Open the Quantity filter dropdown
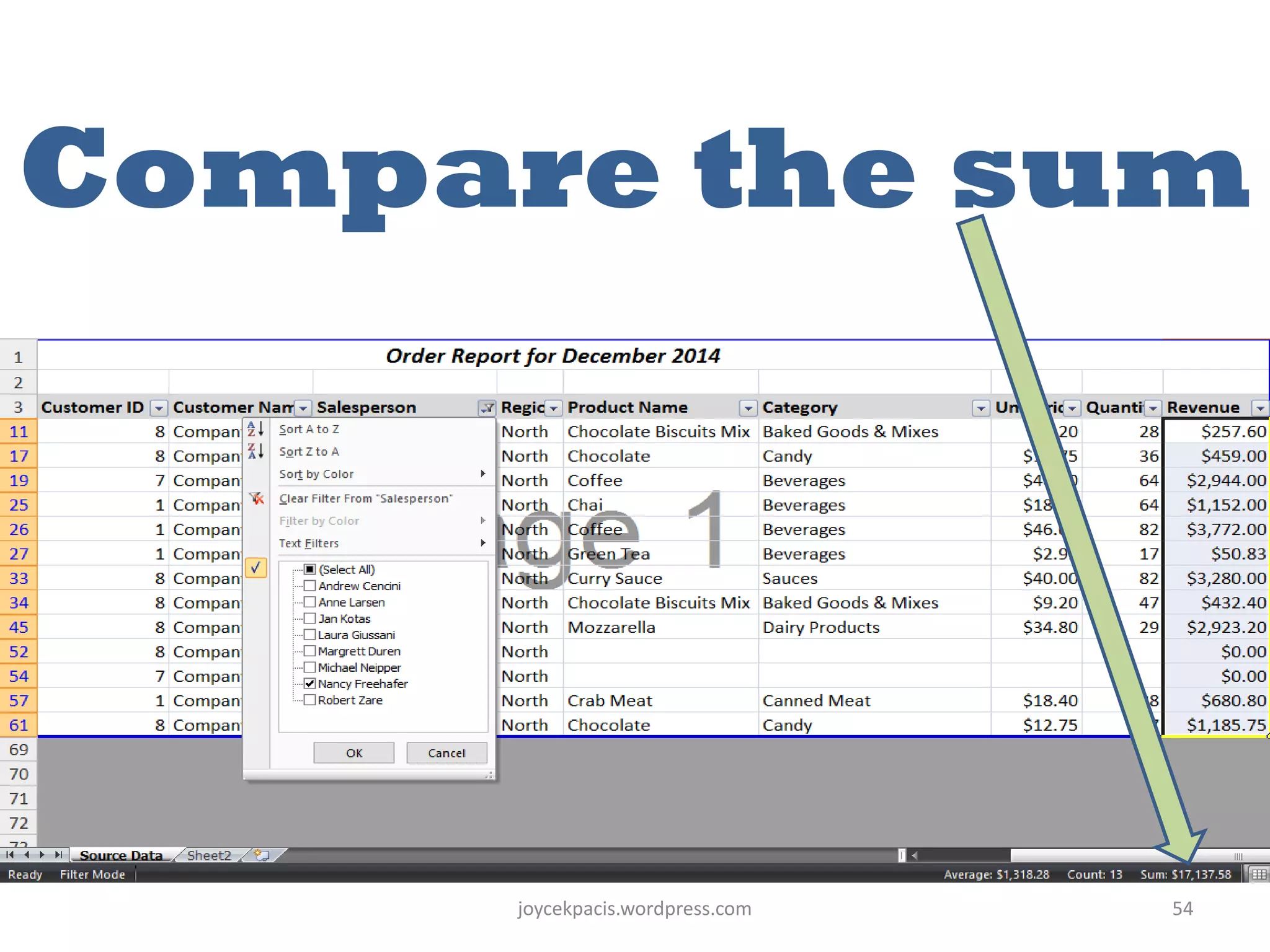1270x952 pixels. (x=1153, y=408)
